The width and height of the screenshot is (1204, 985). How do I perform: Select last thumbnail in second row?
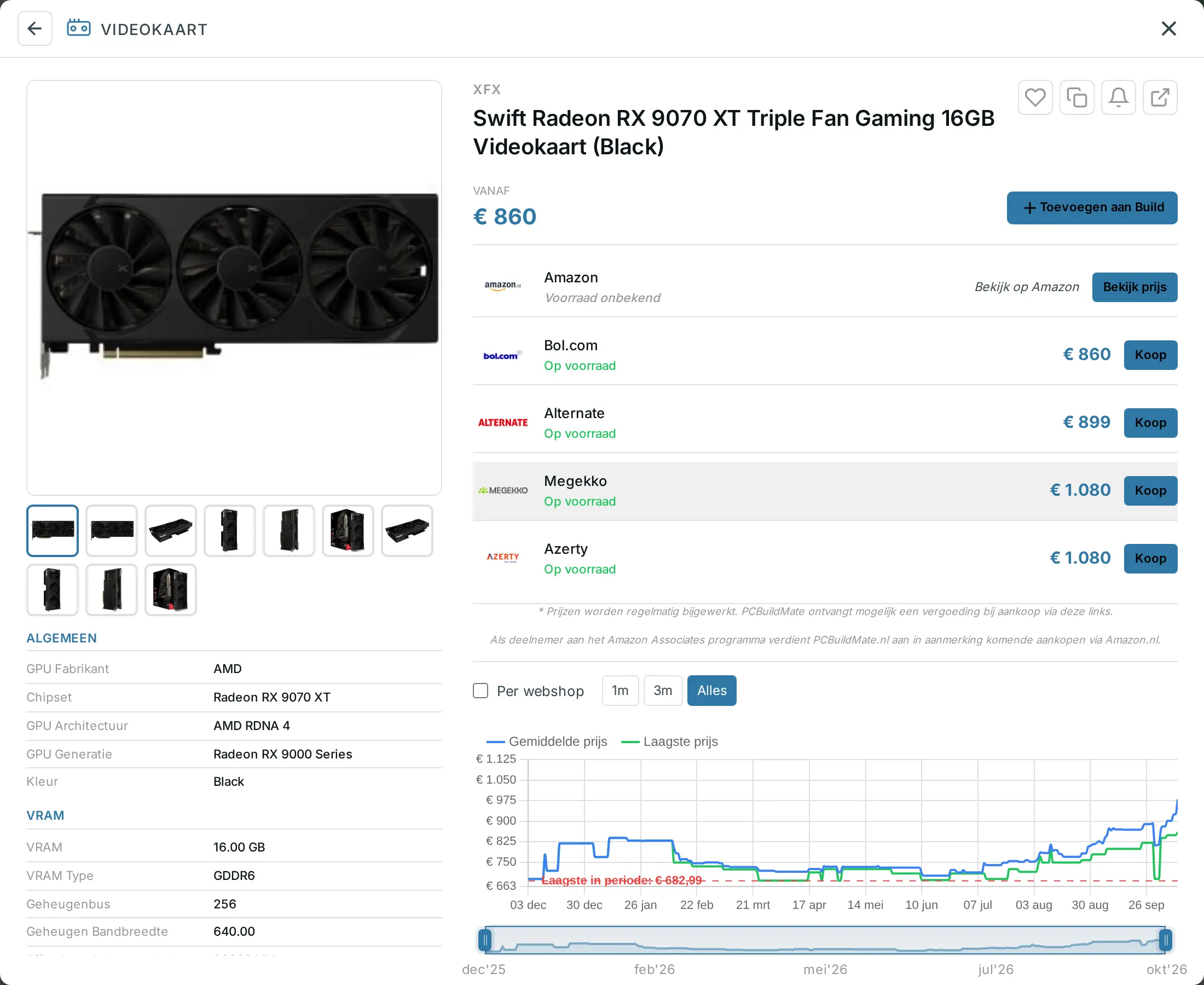[170, 589]
